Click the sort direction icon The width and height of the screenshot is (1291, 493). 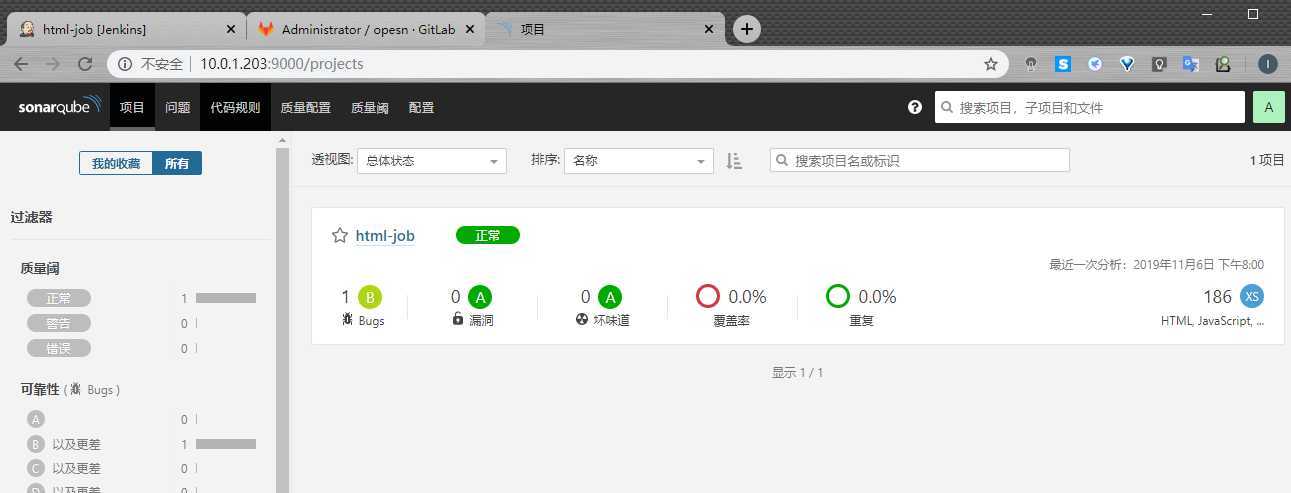[734, 161]
